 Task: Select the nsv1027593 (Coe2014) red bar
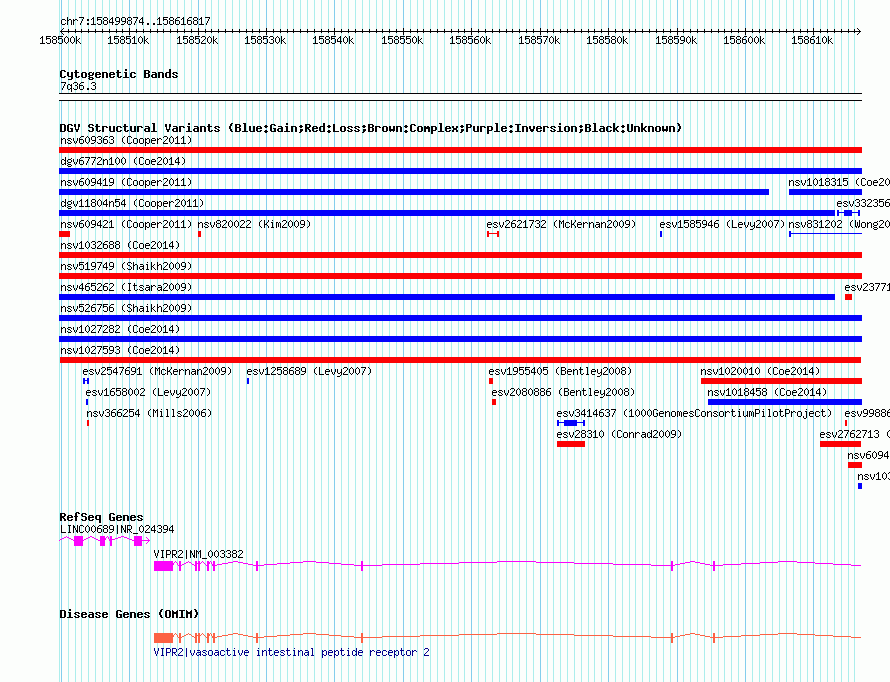(x=460, y=360)
